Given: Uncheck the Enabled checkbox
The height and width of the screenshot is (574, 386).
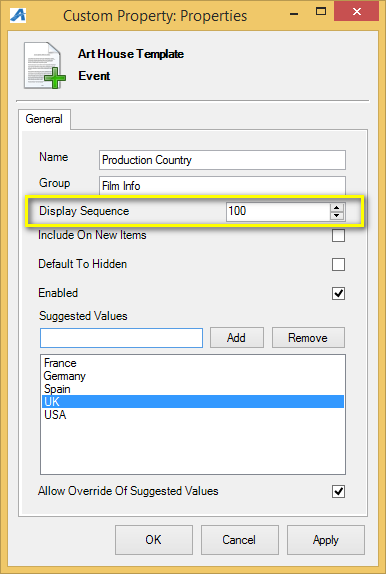Looking at the screenshot, I should click(x=338, y=293).
